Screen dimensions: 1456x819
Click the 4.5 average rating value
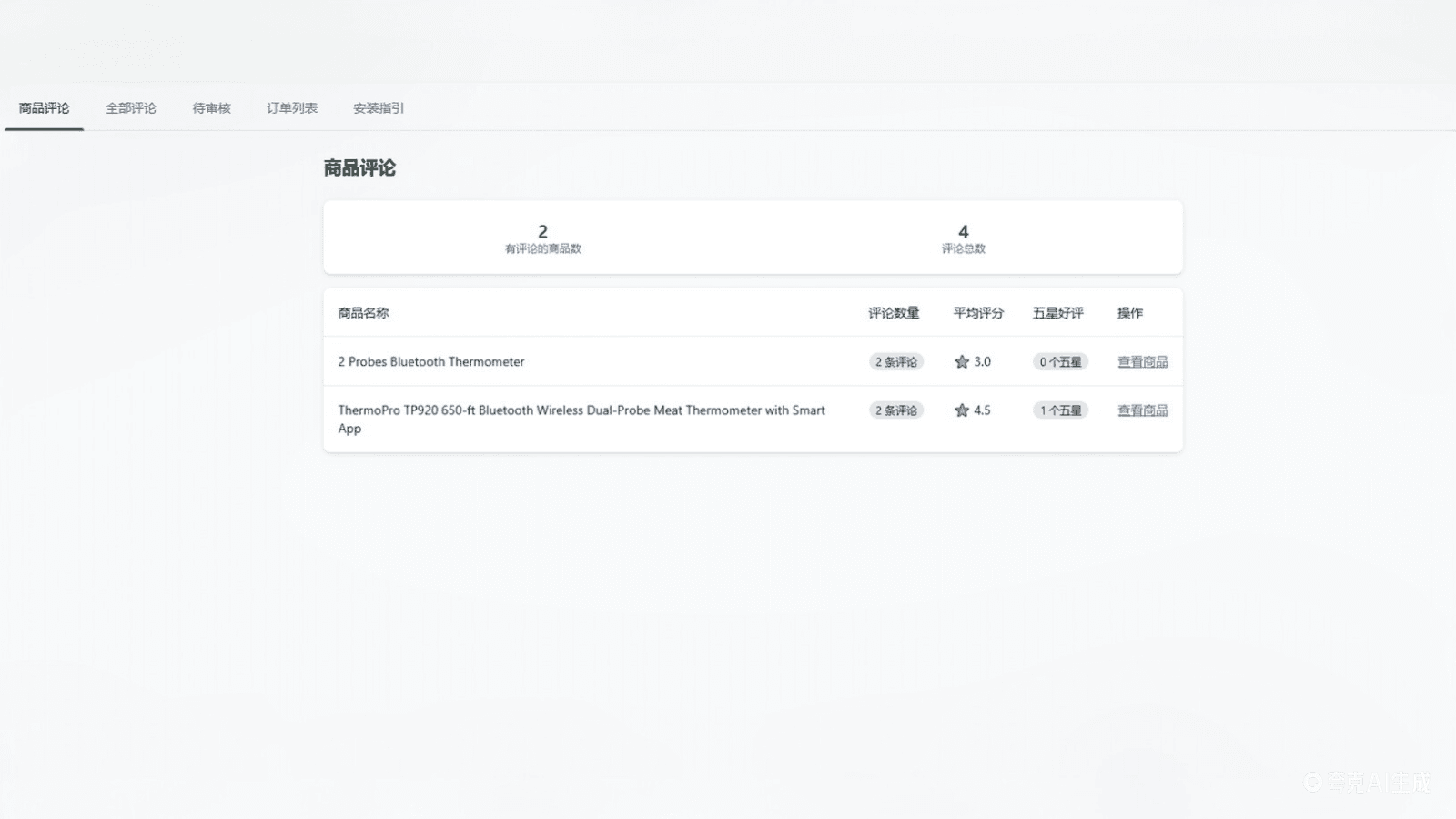coord(982,410)
